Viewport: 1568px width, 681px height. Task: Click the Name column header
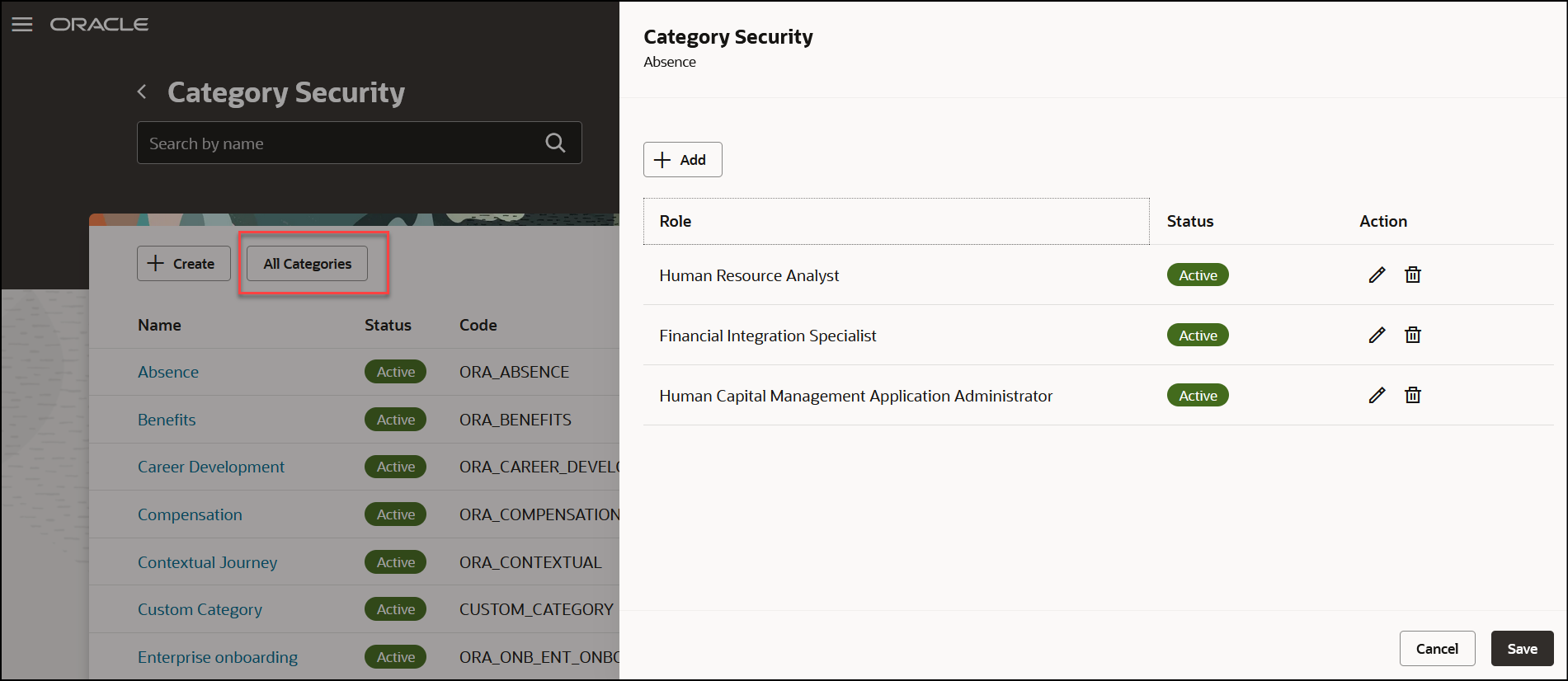point(159,325)
